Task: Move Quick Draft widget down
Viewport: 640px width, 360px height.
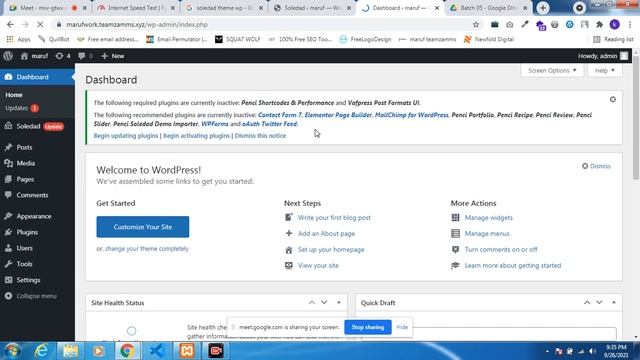Action: tap(599, 302)
